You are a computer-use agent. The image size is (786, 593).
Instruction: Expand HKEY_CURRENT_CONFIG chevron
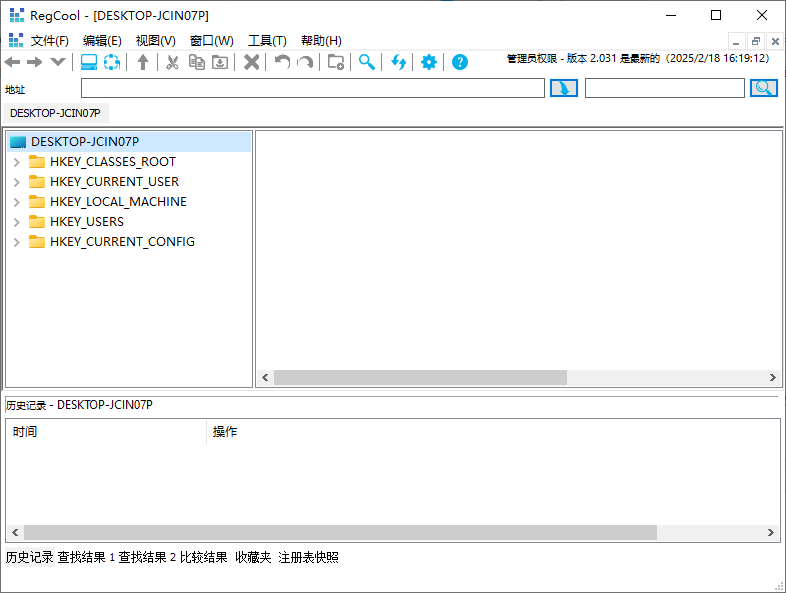click(x=17, y=242)
